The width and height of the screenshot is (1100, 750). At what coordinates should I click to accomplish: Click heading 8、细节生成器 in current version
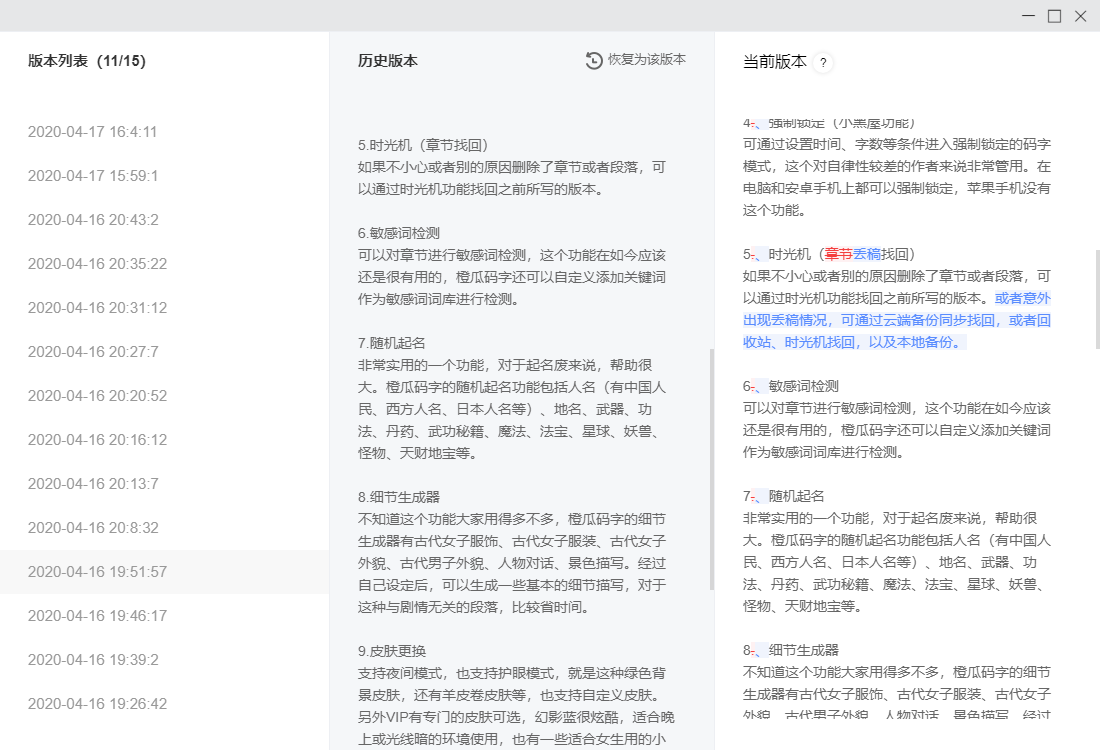[x=791, y=650]
